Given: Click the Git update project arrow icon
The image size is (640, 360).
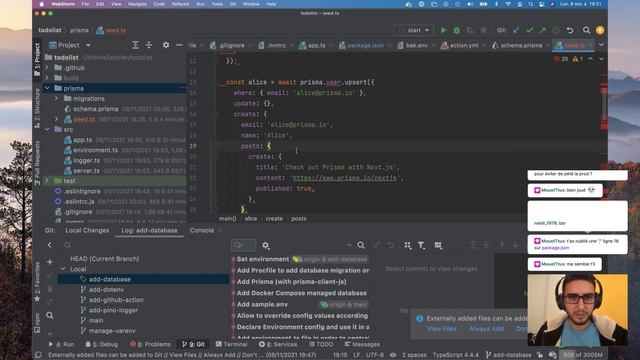Looking at the screenshot, I should tap(516, 30).
